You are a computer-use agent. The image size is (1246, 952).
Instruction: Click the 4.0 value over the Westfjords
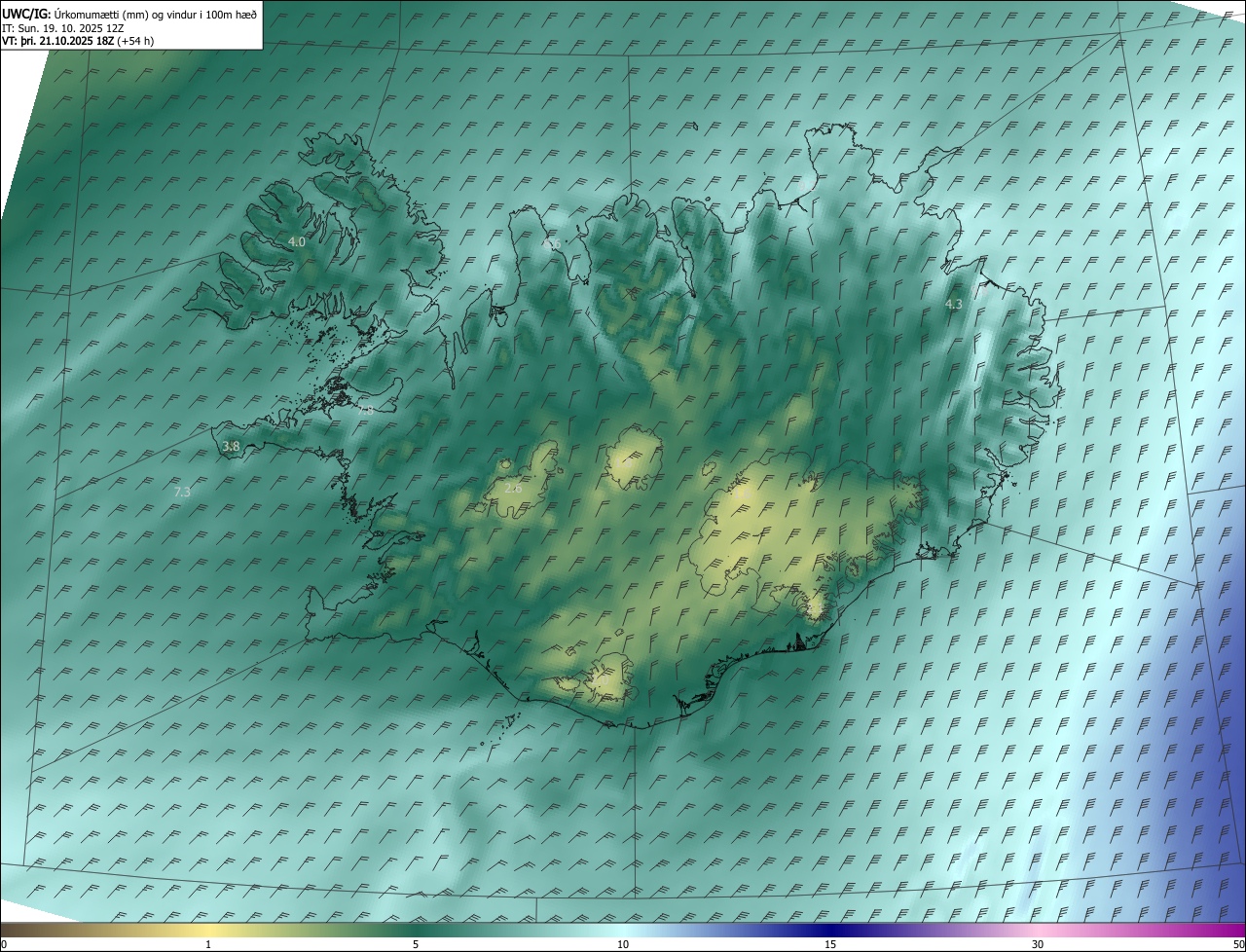297,241
